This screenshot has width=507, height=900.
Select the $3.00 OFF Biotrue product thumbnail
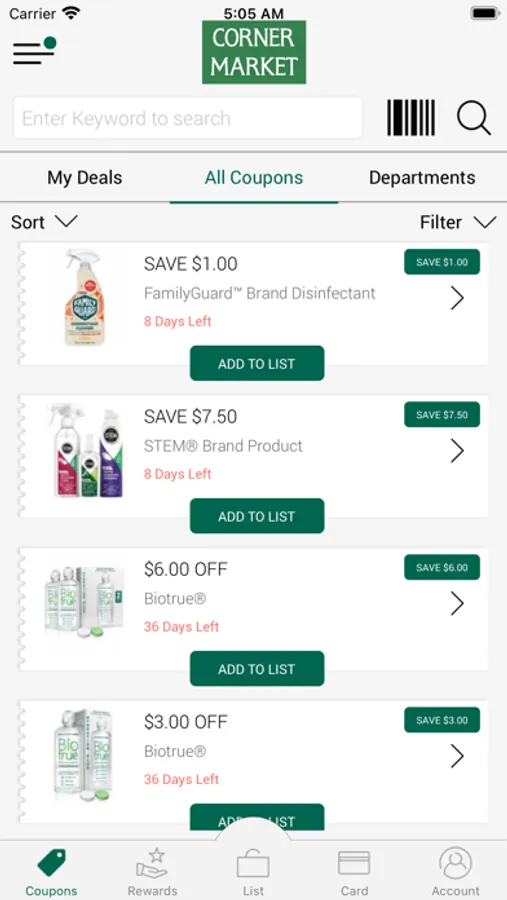click(84, 755)
